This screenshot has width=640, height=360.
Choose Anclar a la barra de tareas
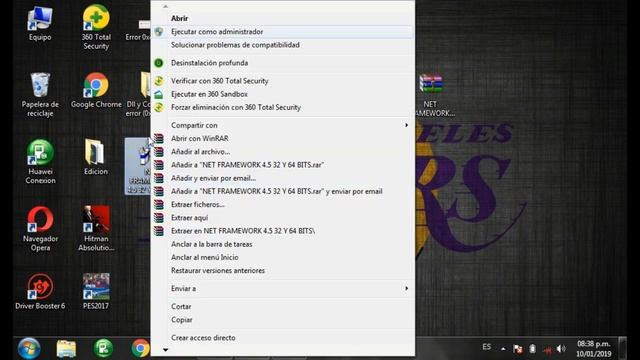click(283, 244)
